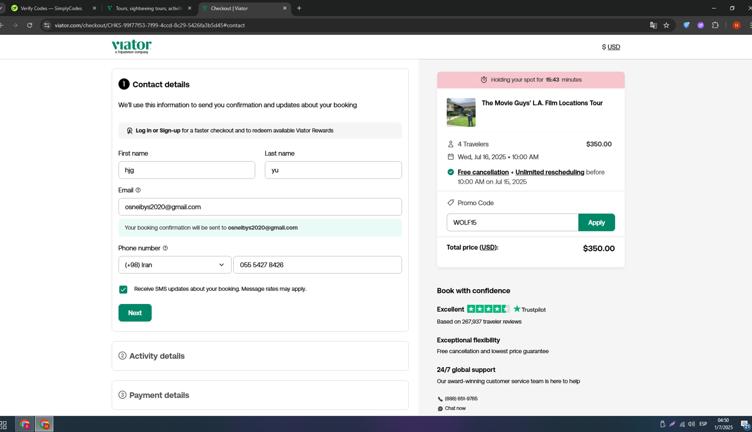Click the timer icon in the holding spot banner
752x432 pixels.
tap(483, 80)
